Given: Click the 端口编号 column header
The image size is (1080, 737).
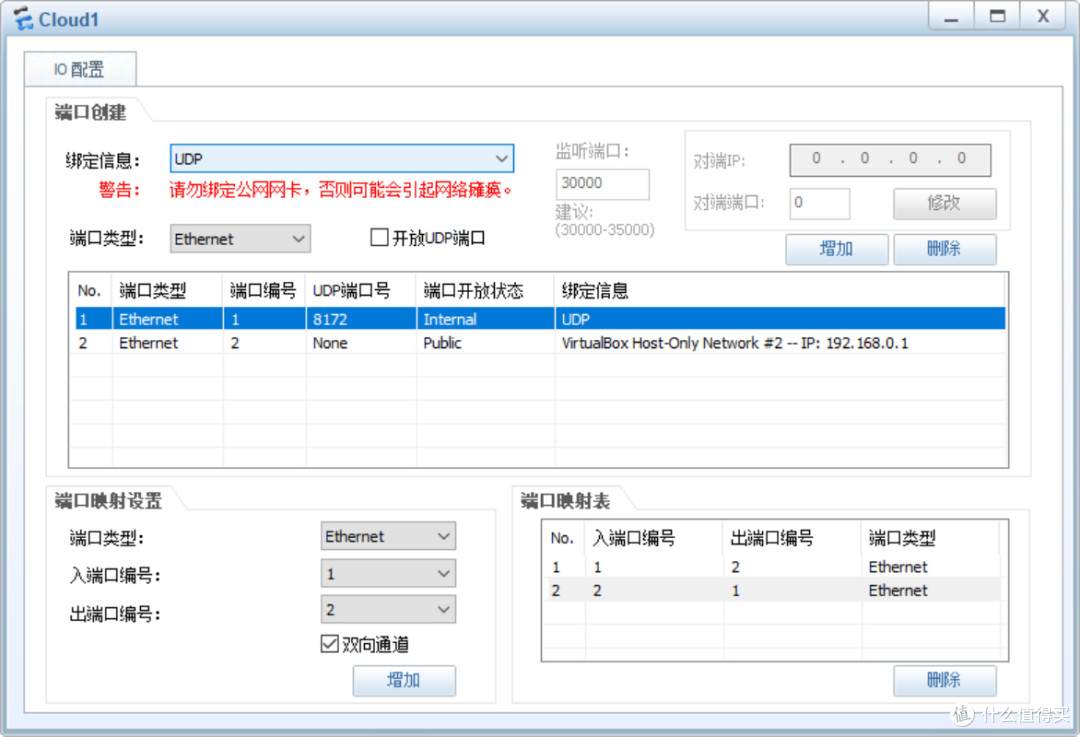Looking at the screenshot, I should [264, 291].
